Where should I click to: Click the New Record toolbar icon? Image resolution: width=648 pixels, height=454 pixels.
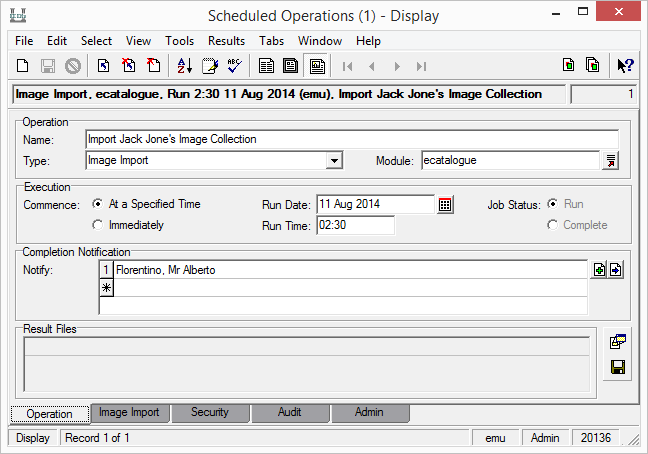[23, 66]
